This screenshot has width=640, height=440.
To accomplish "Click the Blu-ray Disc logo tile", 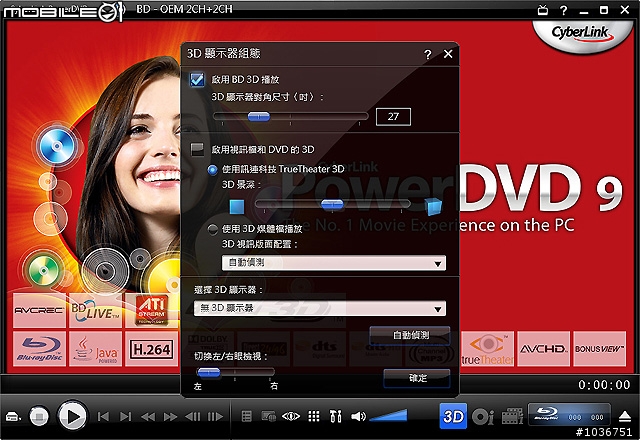I will (39, 349).
